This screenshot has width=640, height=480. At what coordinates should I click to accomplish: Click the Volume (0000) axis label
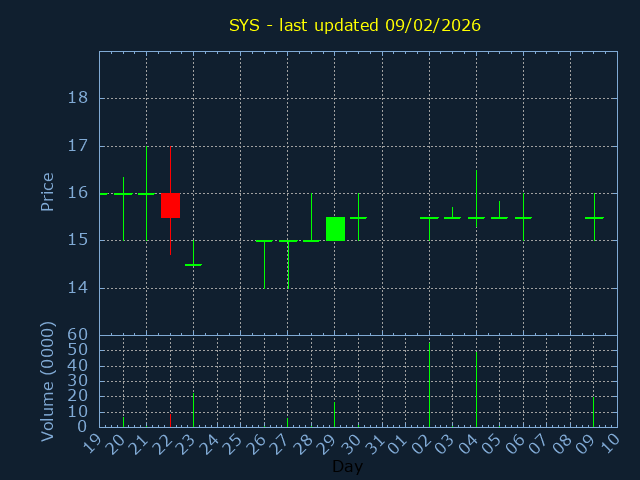[47, 381]
